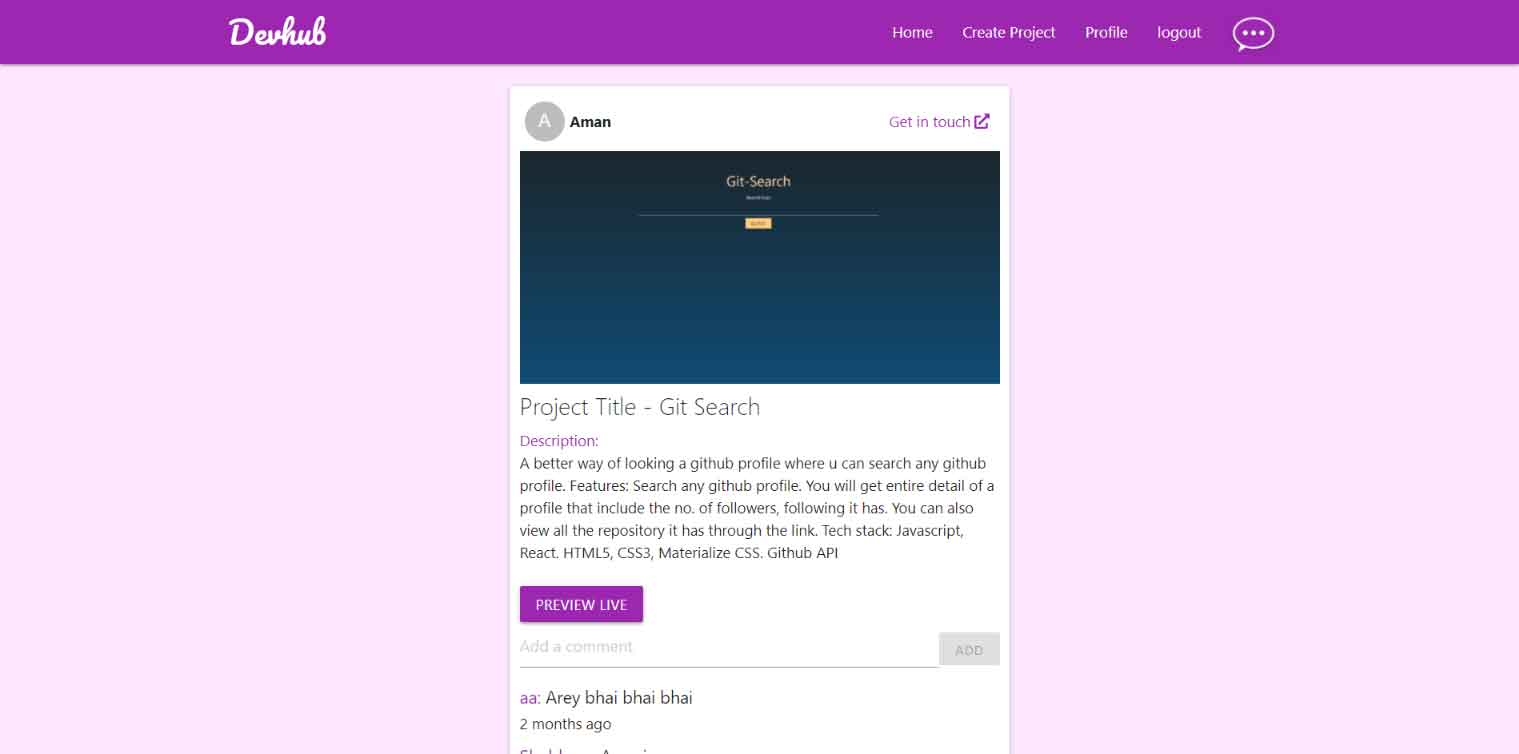1519x754 pixels.
Task: Click the project description paragraph
Action: click(758, 508)
